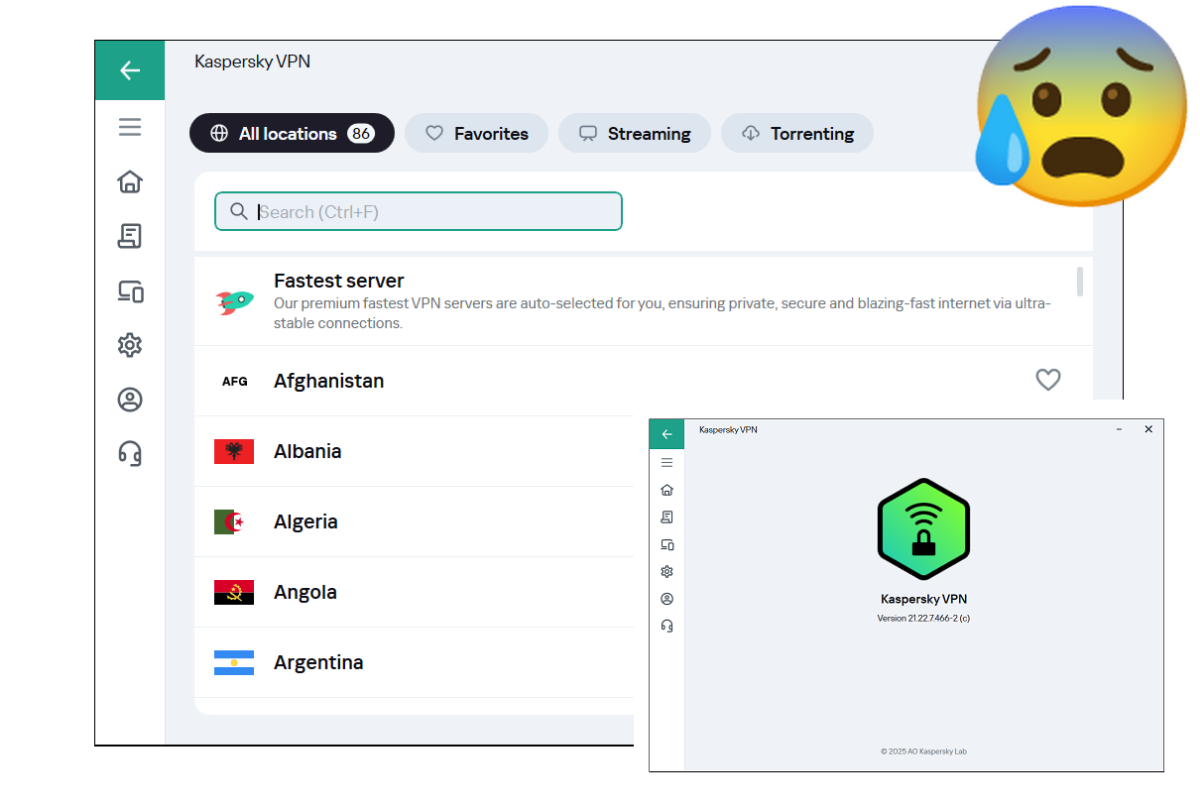Click the devices icon in the small About window

(x=667, y=545)
